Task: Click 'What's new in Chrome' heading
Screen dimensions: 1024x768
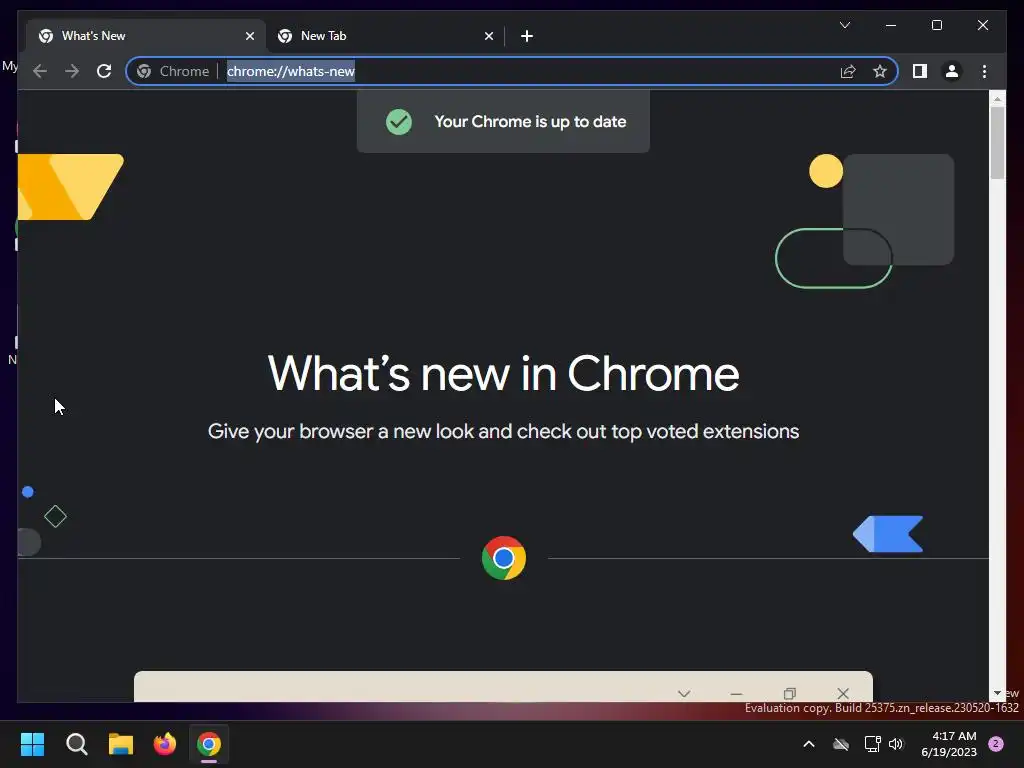Action: pyautogui.click(x=504, y=374)
